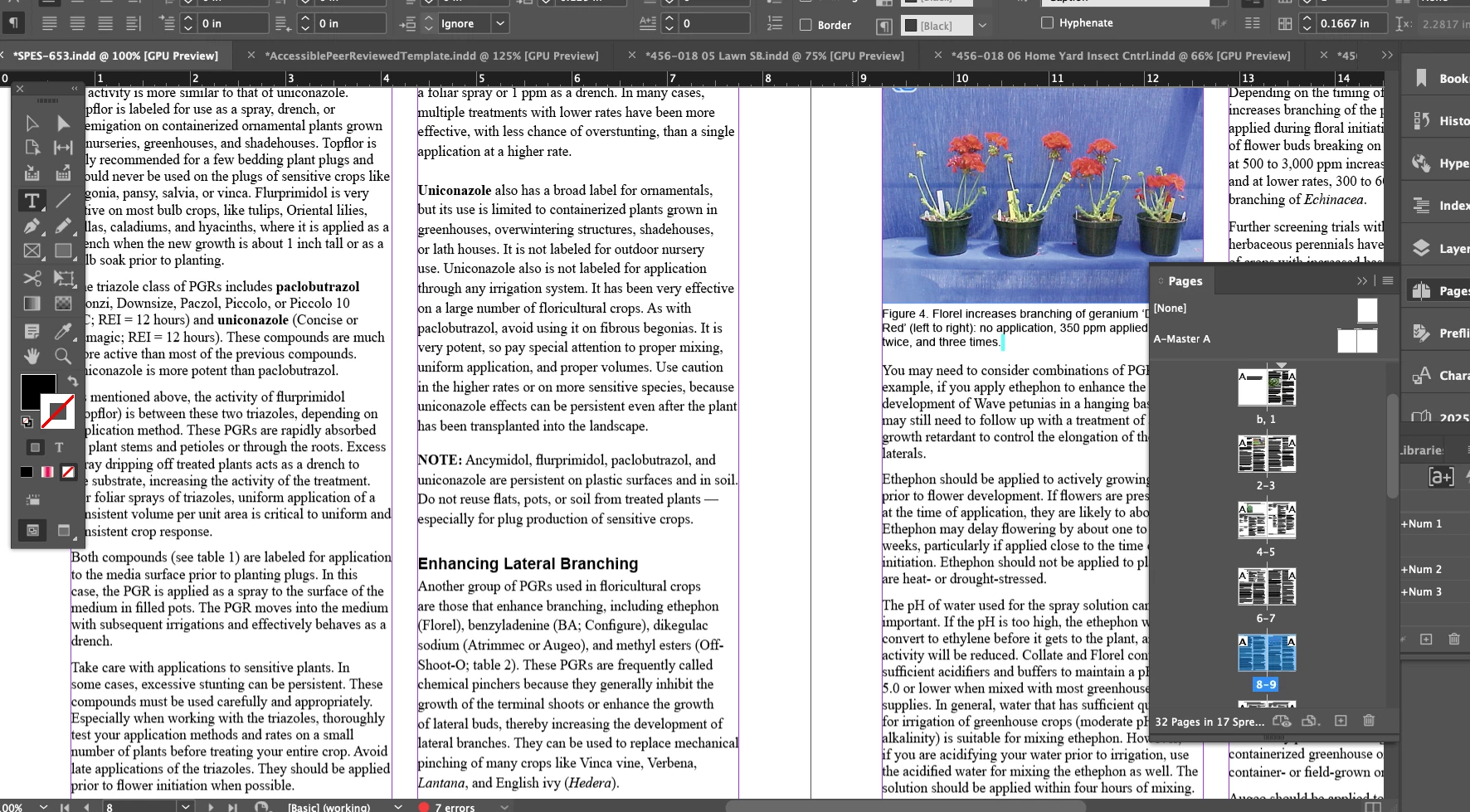This screenshot has width=1470, height=812.
Task: Pick the Free Transform tool
Action: [x=63, y=278]
